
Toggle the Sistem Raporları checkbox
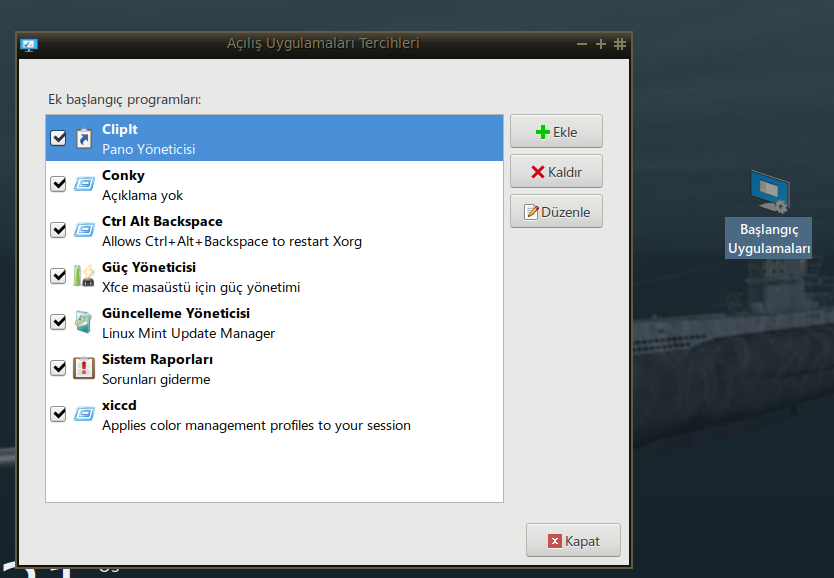coord(58,367)
